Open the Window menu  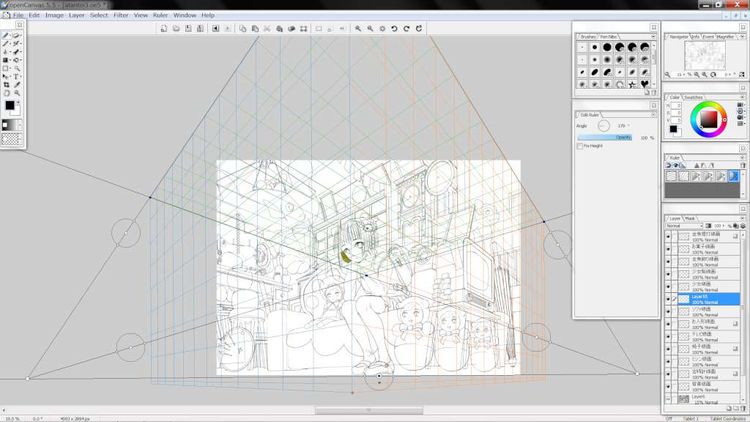(185, 15)
